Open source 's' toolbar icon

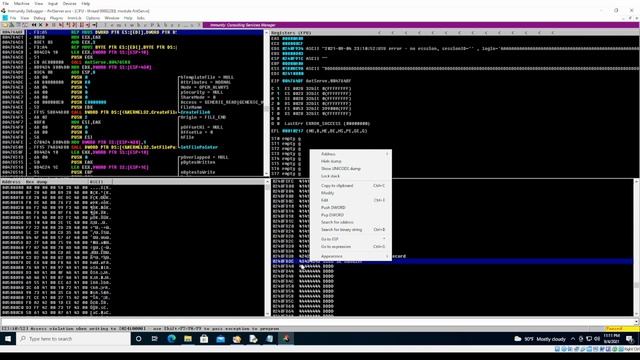[x=191, y=25]
